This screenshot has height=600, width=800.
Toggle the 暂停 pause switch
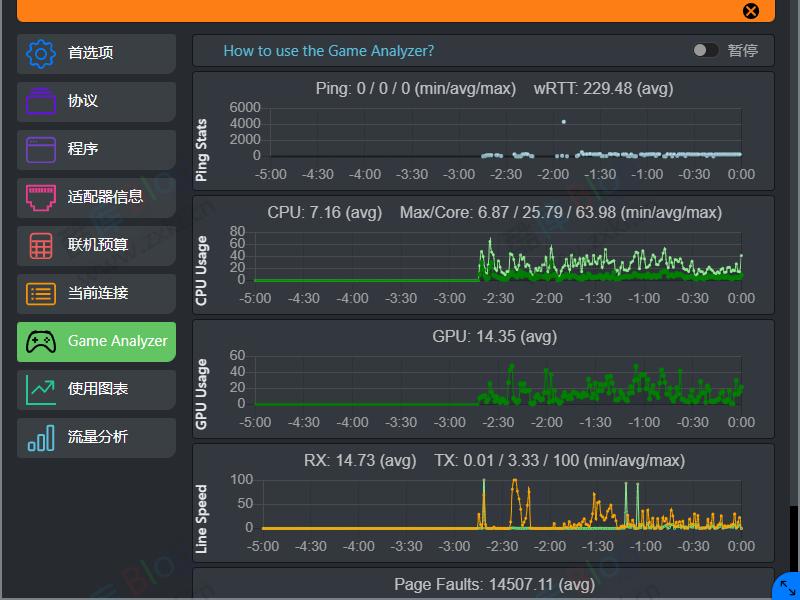(705, 49)
